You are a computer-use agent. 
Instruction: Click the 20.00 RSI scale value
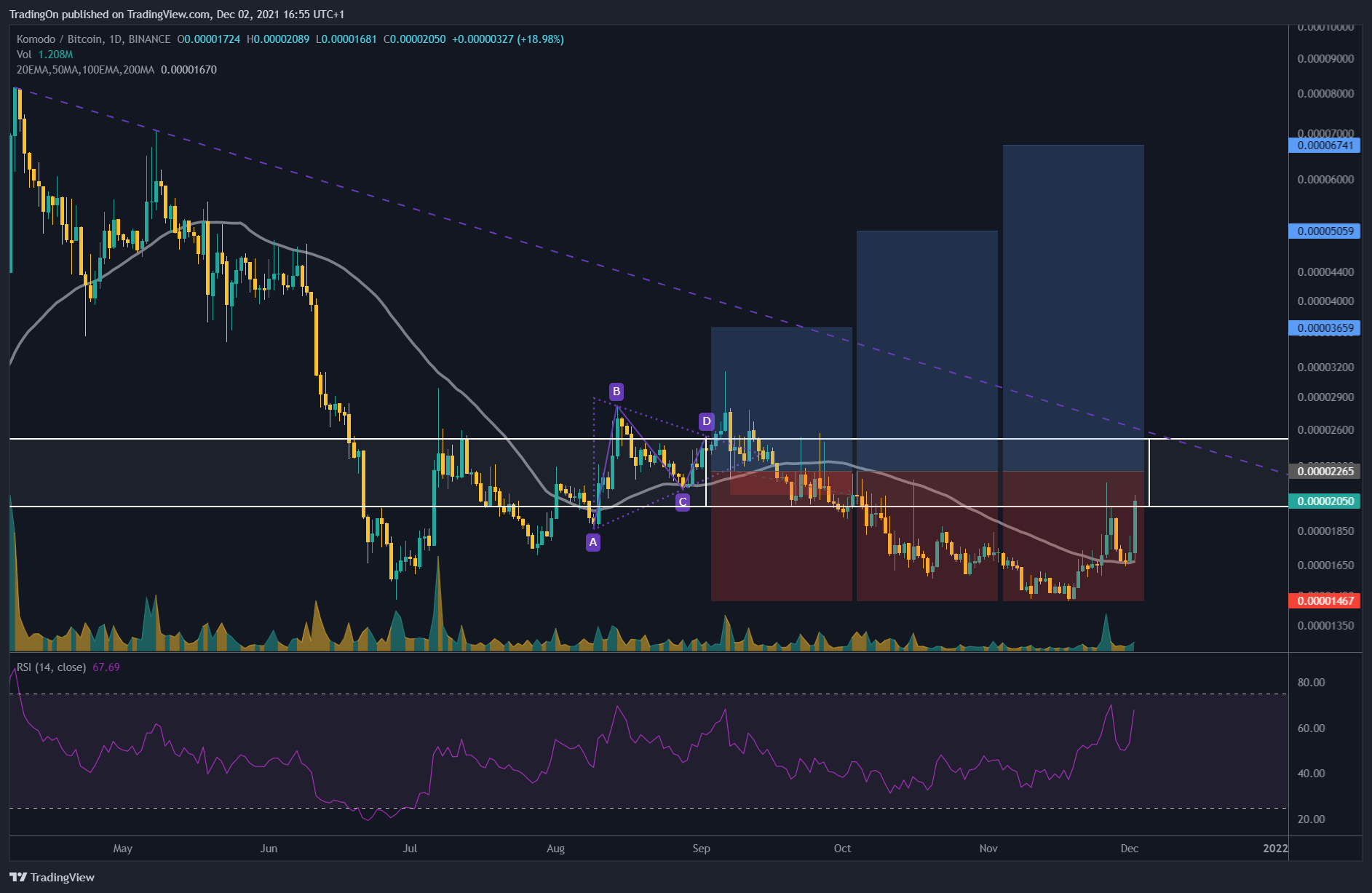click(1312, 819)
